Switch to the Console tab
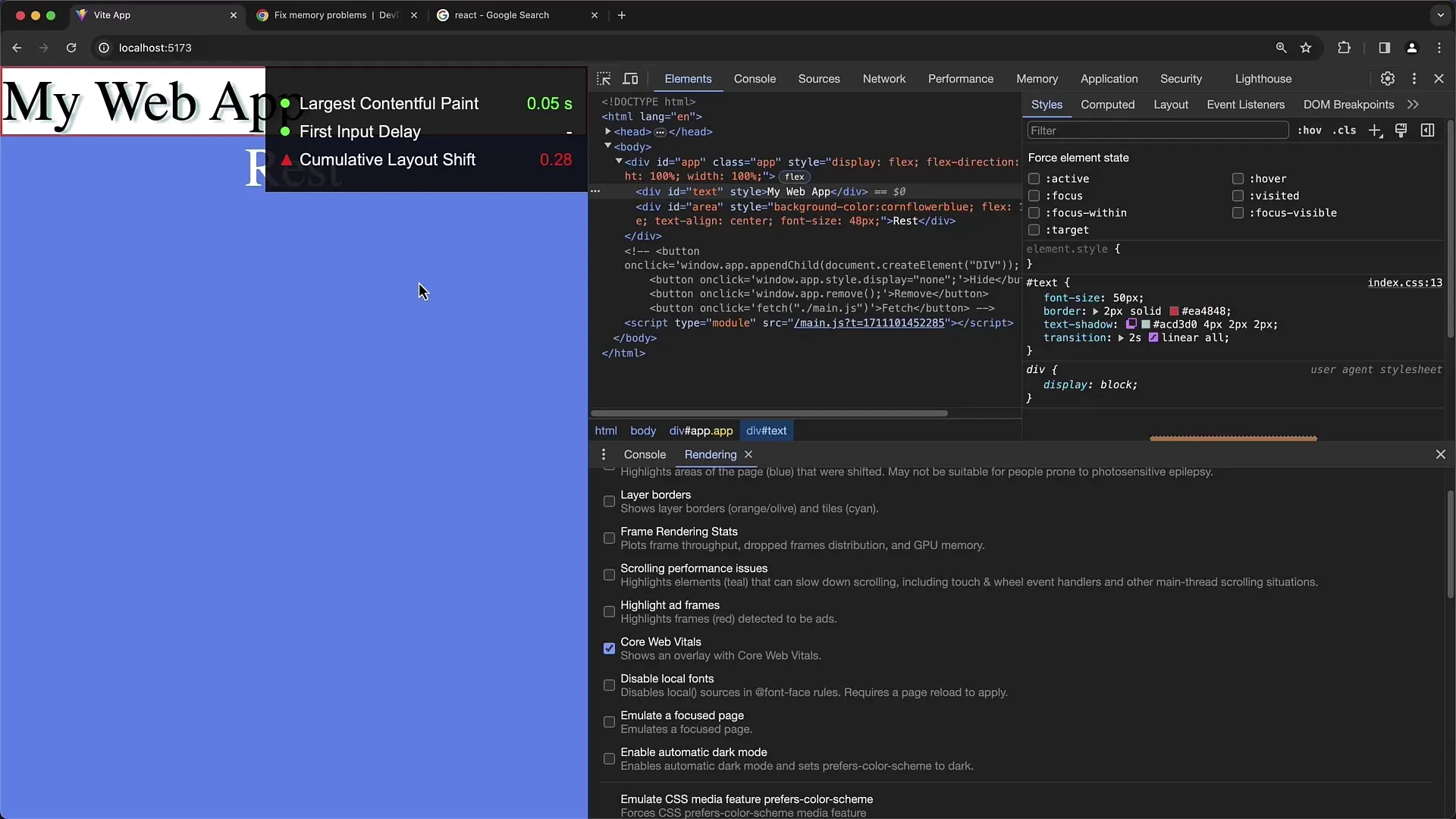Image resolution: width=1456 pixels, height=819 pixels. 645,454
